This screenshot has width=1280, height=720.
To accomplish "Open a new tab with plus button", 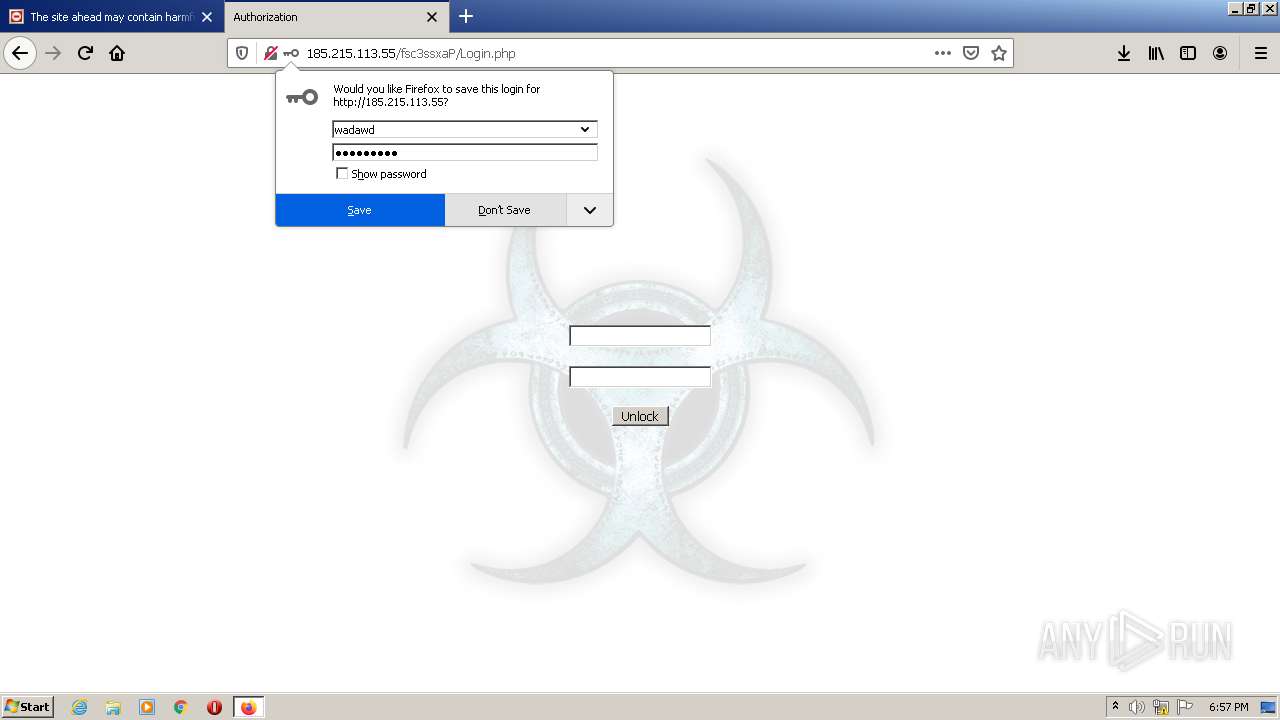I will [466, 16].
